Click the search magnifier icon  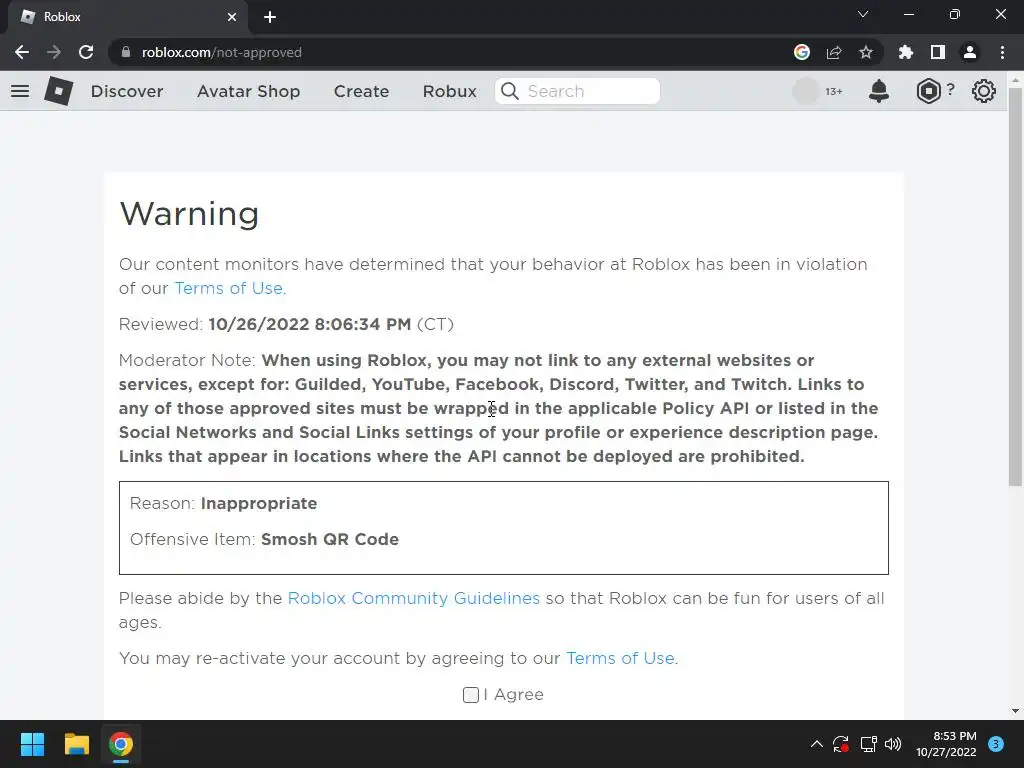tap(510, 91)
